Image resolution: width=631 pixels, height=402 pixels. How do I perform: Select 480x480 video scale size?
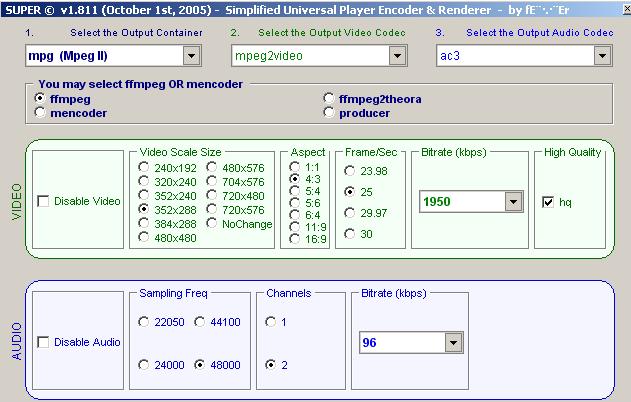pyautogui.click(x=143, y=237)
